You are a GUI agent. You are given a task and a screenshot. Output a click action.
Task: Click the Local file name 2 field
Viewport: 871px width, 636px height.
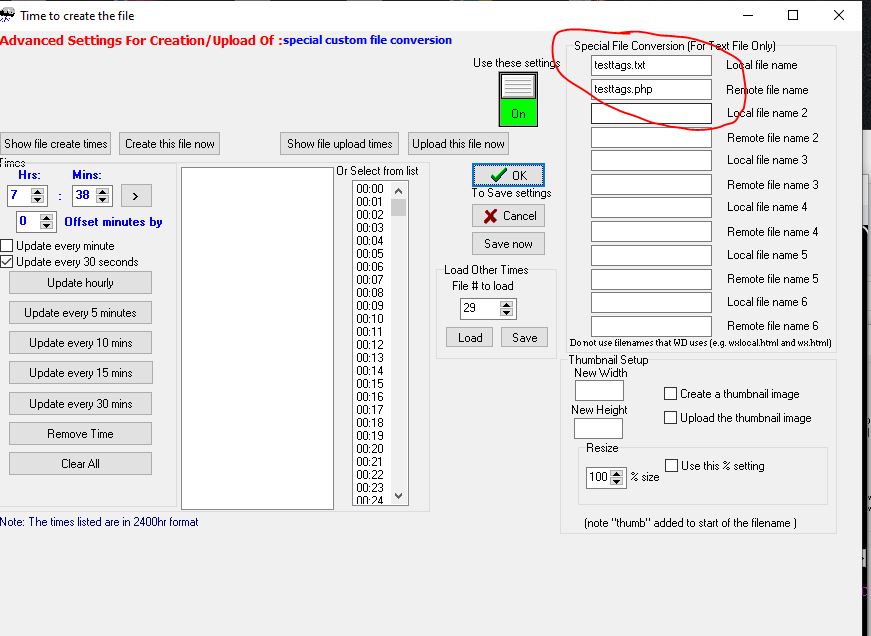(651, 113)
